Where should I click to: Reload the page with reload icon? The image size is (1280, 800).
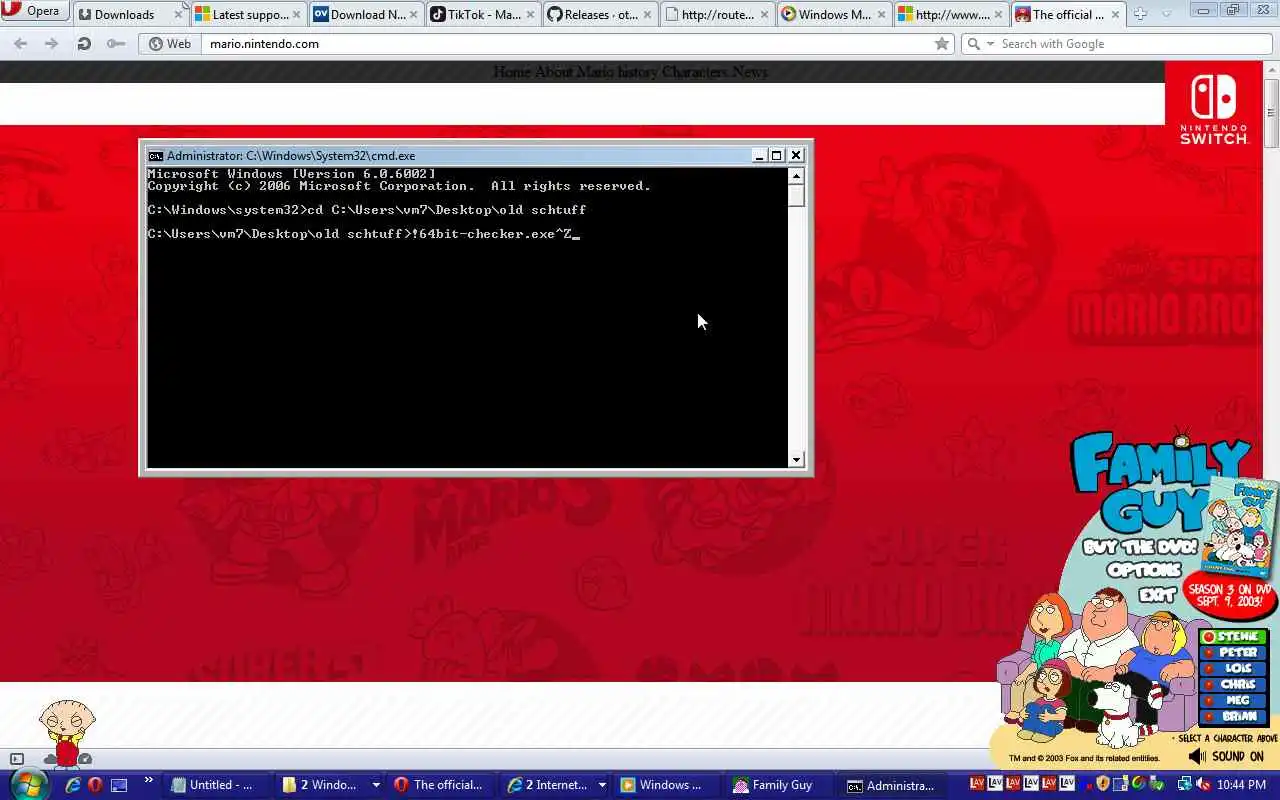(x=84, y=44)
